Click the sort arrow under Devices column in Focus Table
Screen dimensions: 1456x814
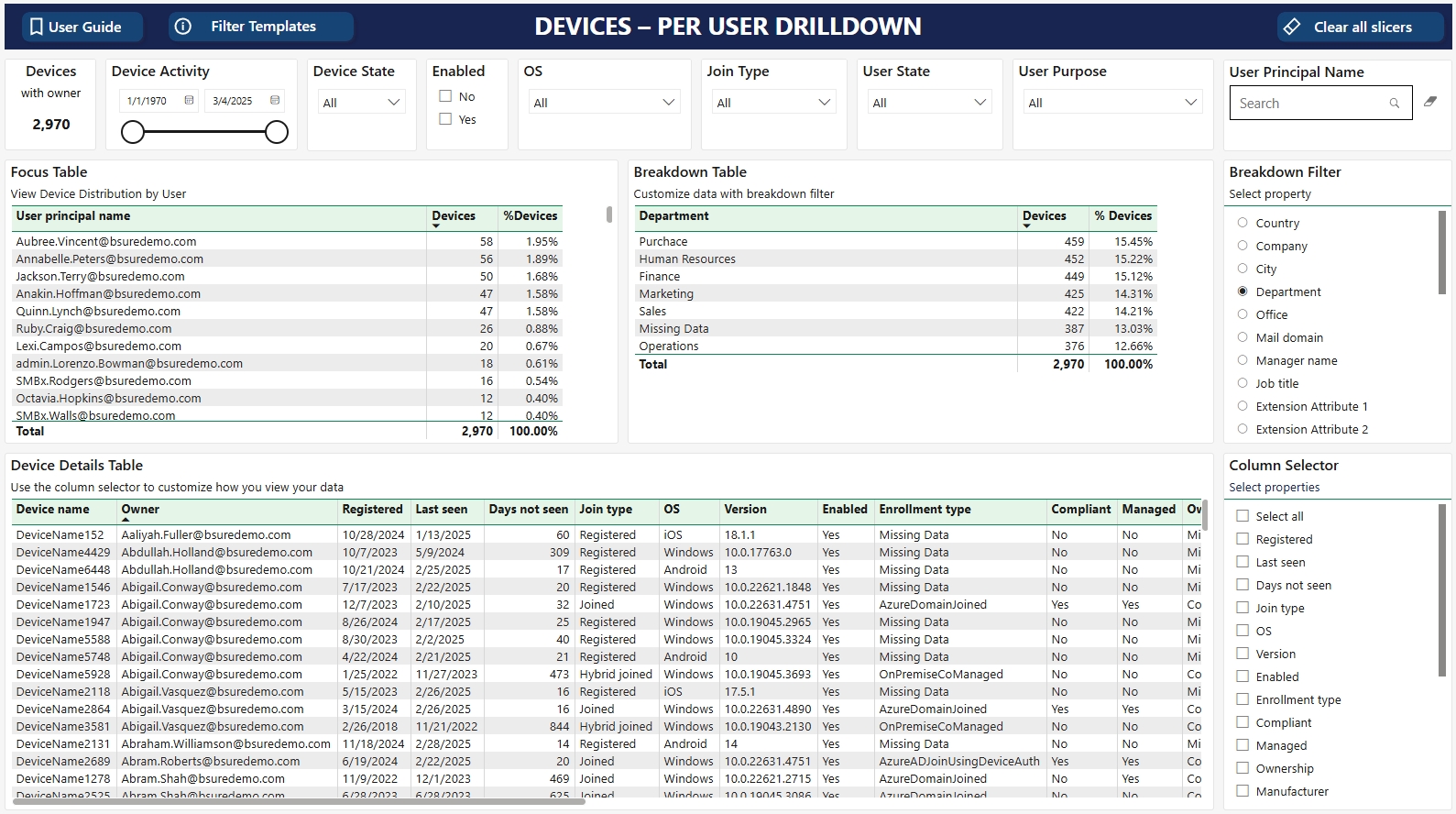click(x=436, y=225)
